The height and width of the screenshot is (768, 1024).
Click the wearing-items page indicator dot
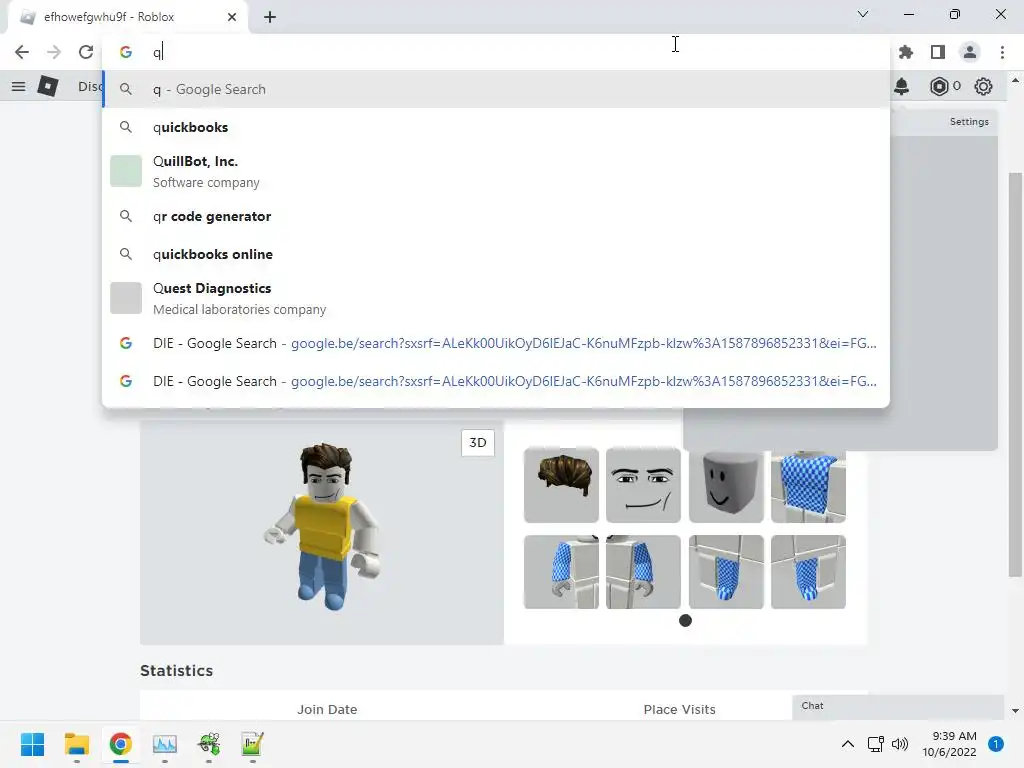click(685, 620)
